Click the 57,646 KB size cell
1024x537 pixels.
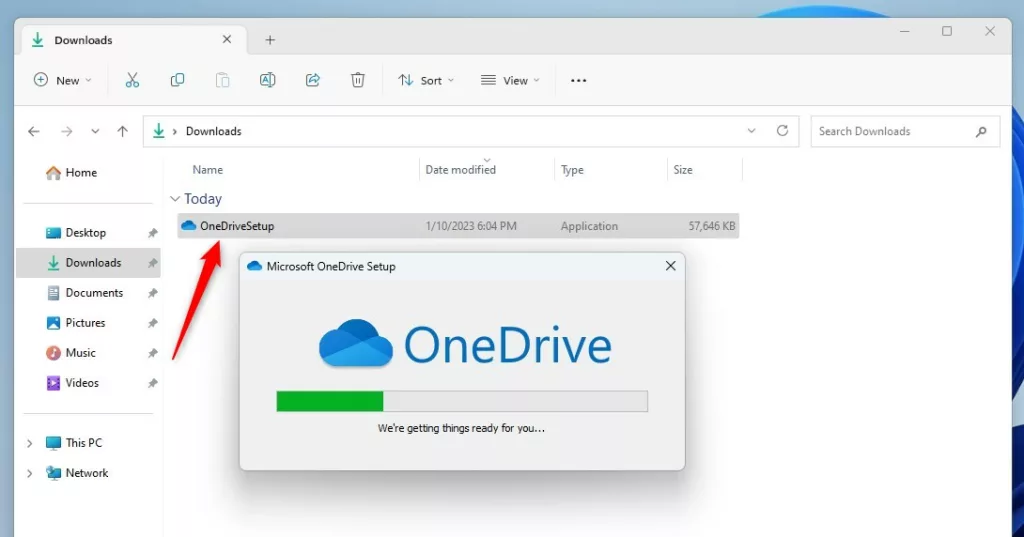(712, 226)
